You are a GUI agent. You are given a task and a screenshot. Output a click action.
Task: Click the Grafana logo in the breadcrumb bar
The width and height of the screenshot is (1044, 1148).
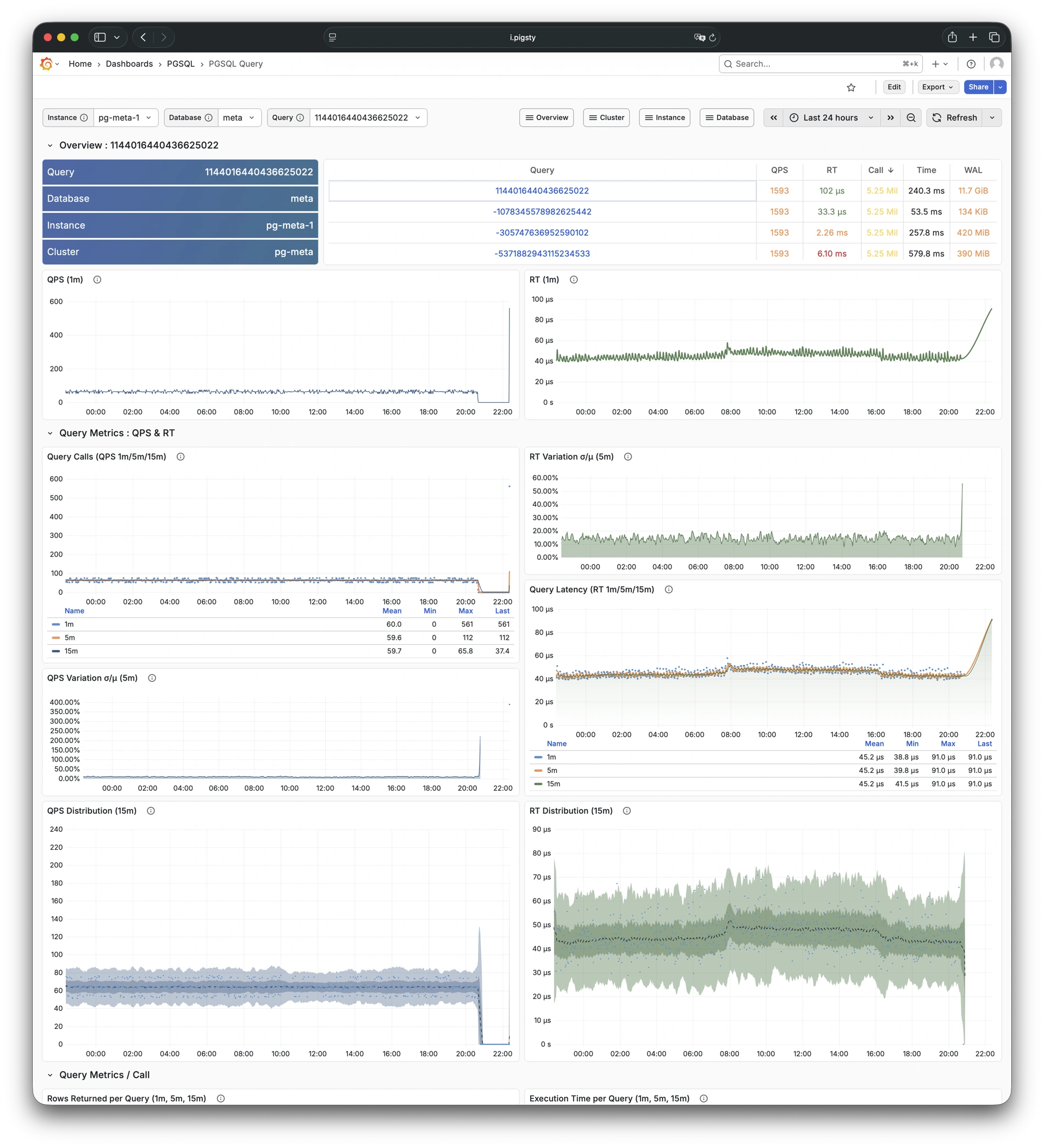46,64
